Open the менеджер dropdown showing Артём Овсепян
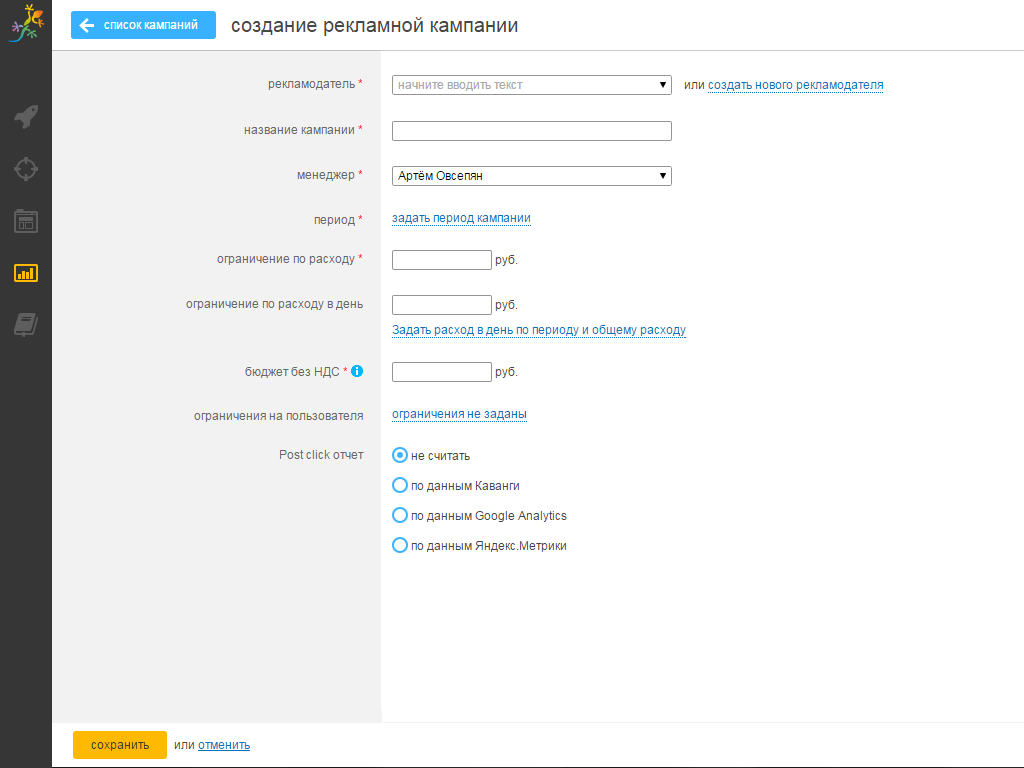The image size is (1024, 768). click(x=531, y=176)
